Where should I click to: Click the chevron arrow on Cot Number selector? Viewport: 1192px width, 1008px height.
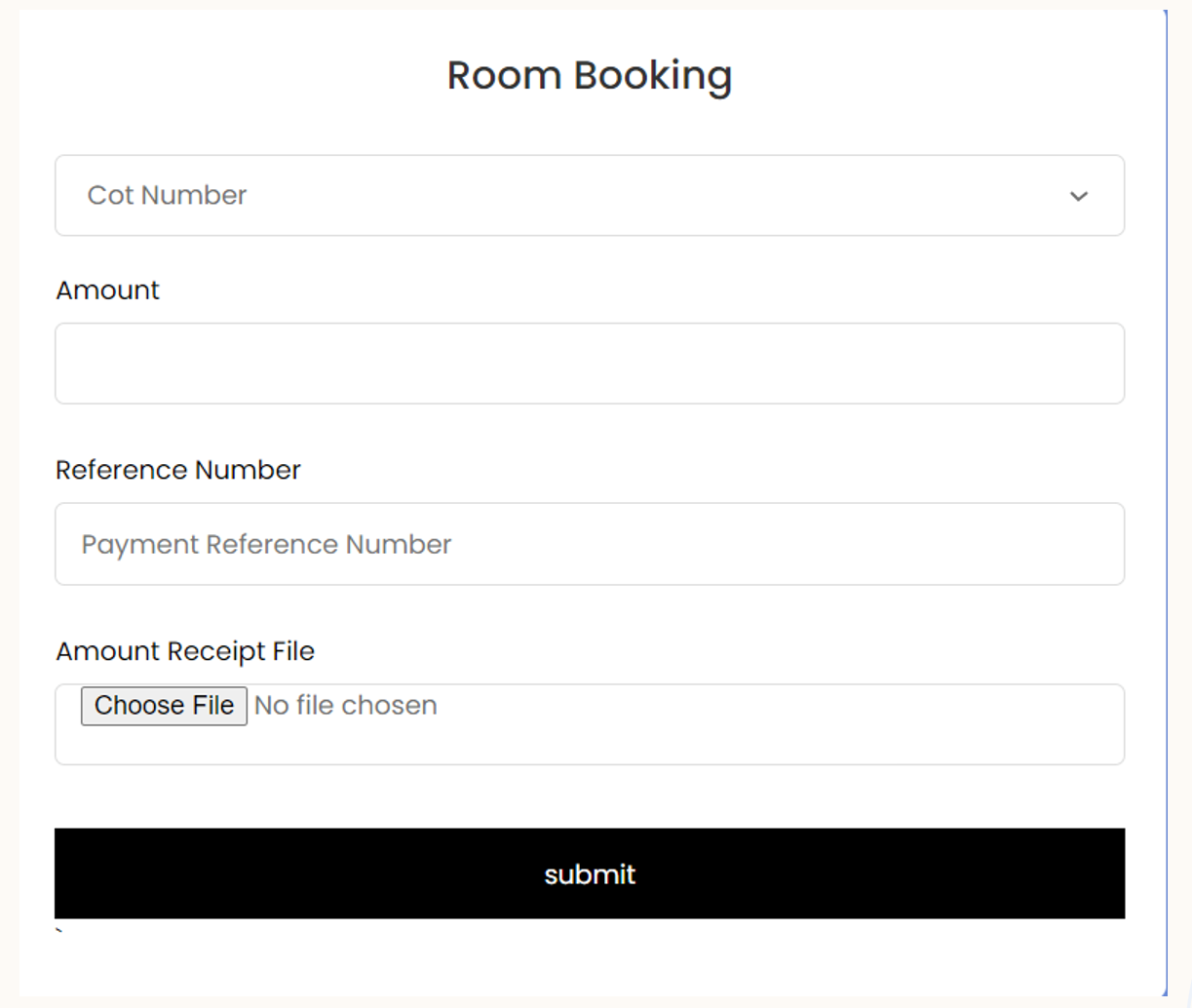[1078, 195]
